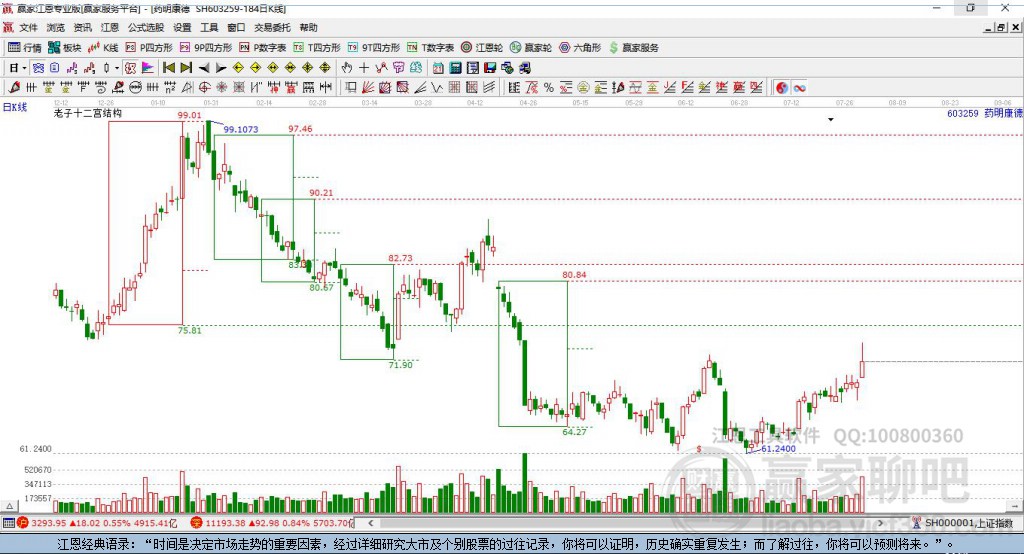Click the red fan lines icon
The image size is (1024, 554).
point(368,87)
